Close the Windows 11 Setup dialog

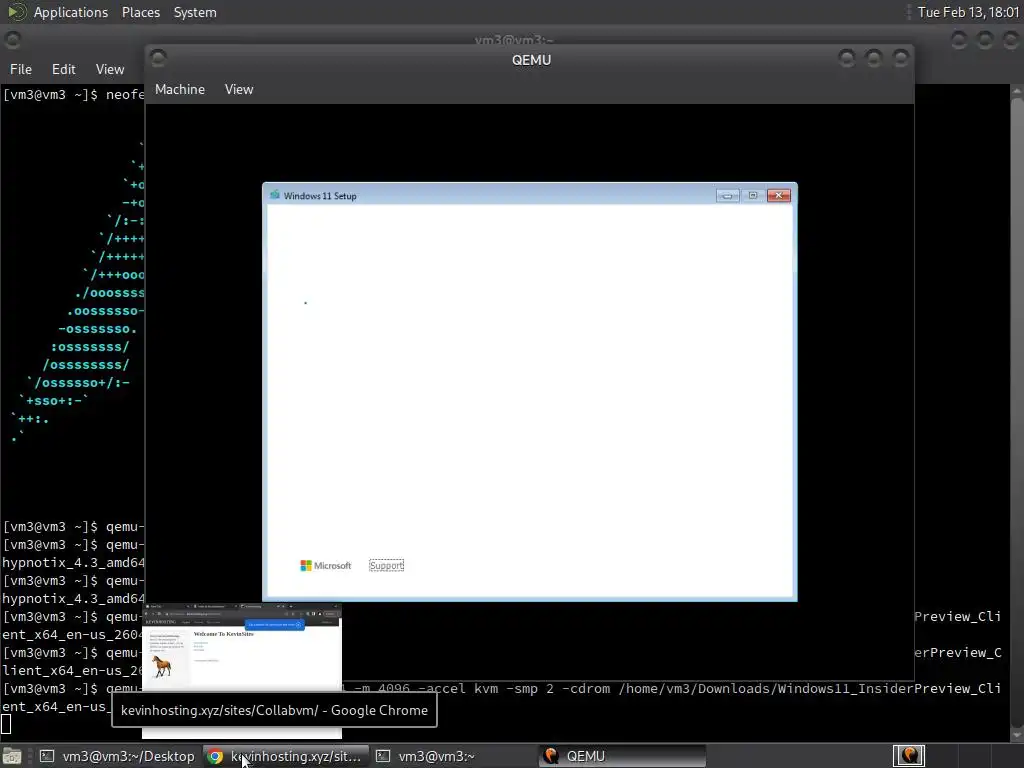[x=778, y=195]
